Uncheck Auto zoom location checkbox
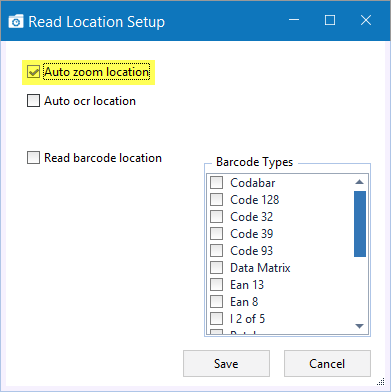391x392 pixels. pyautogui.click(x=33, y=72)
